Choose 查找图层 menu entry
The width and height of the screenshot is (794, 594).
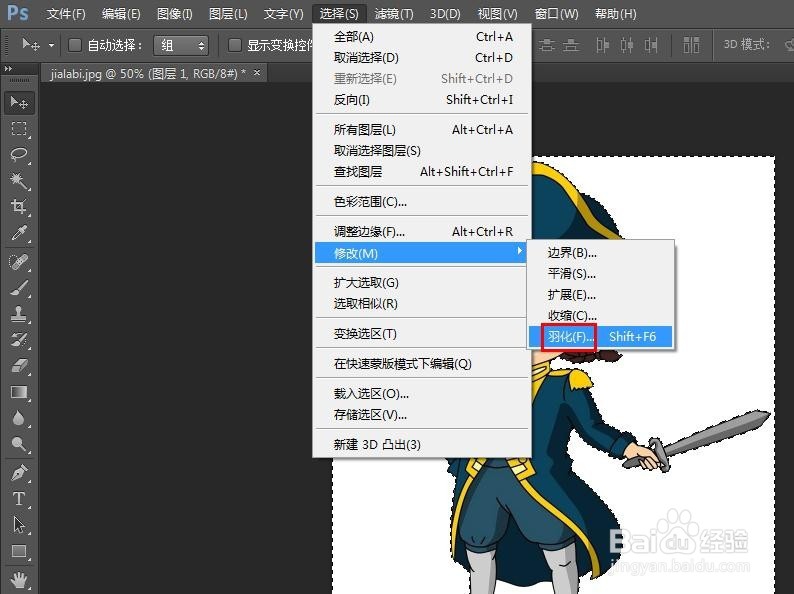click(422, 172)
